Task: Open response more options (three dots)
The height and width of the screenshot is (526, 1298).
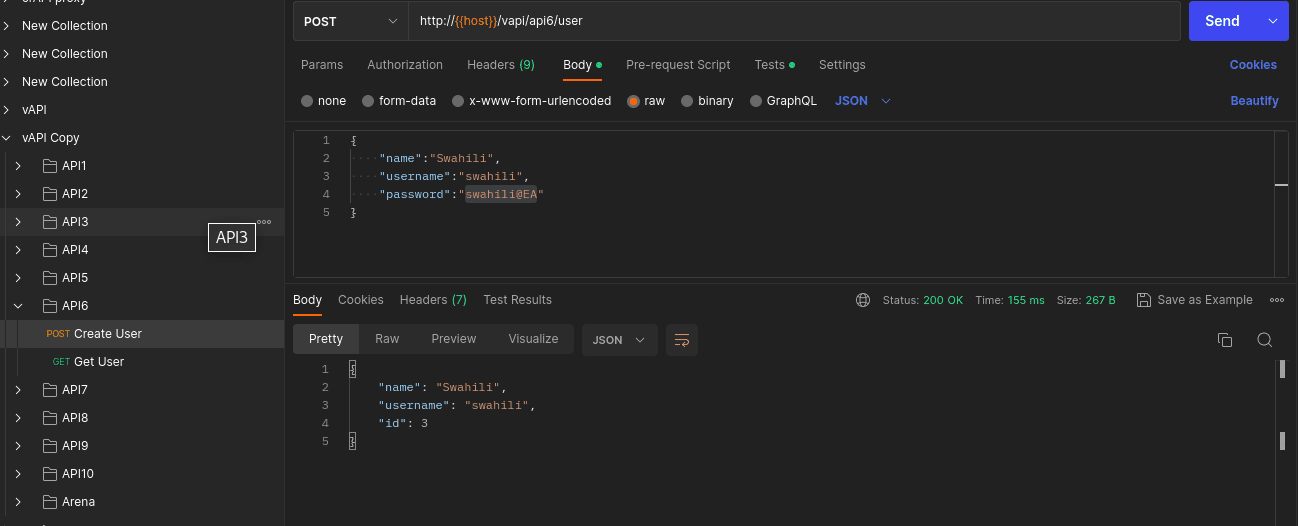Action: [x=1277, y=300]
